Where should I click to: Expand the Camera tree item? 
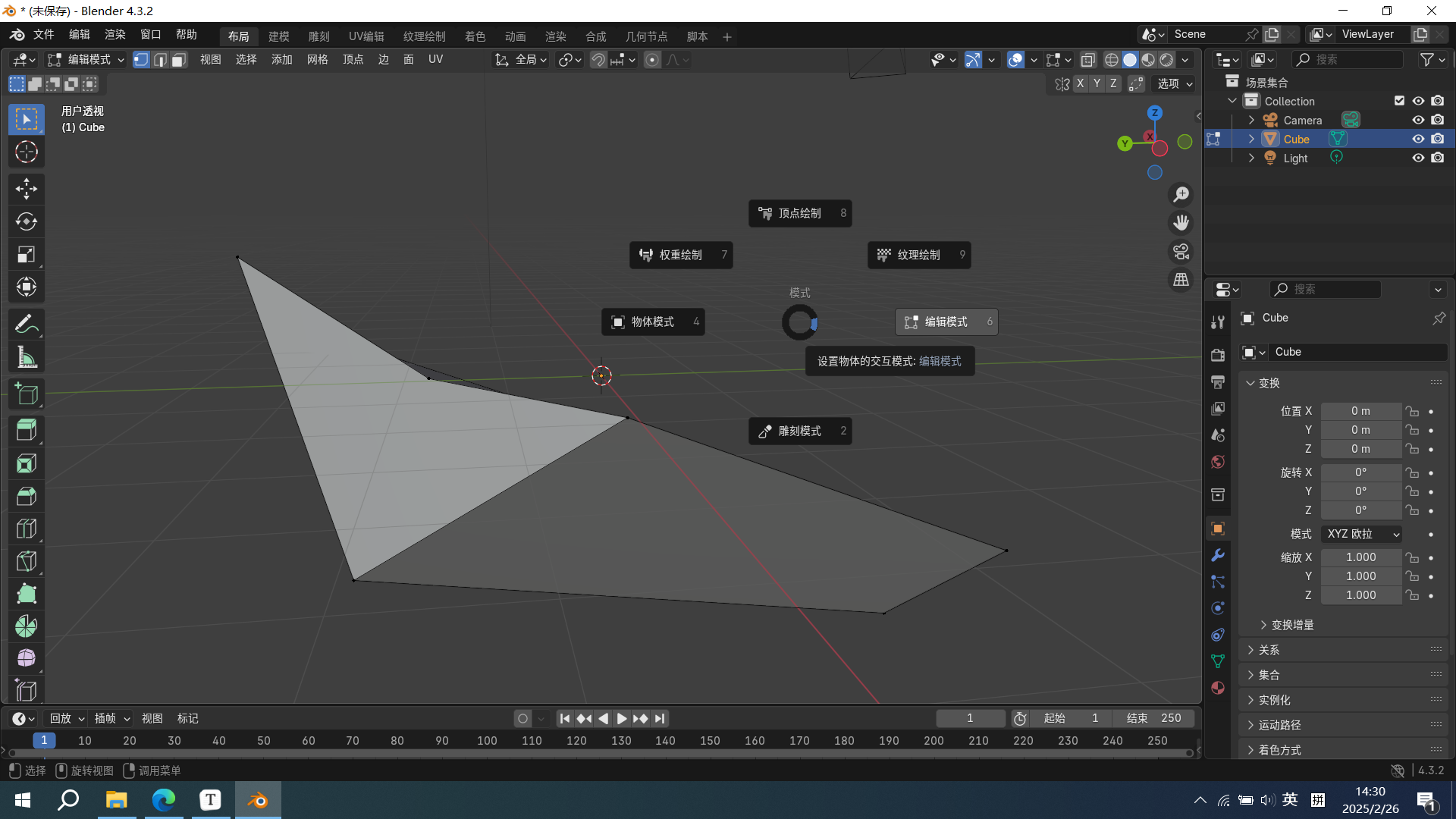1251,120
